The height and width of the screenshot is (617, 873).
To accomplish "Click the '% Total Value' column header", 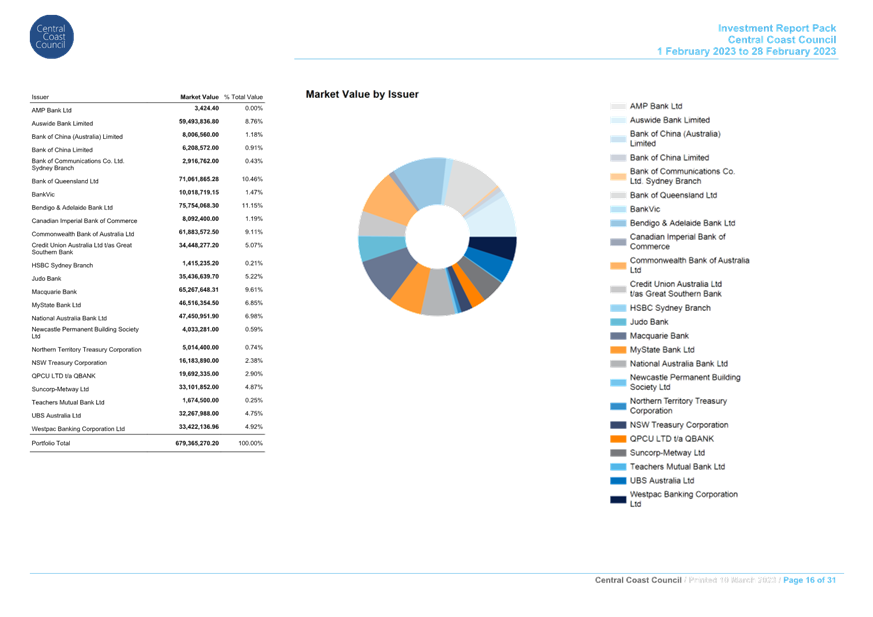I will [243, 97].
